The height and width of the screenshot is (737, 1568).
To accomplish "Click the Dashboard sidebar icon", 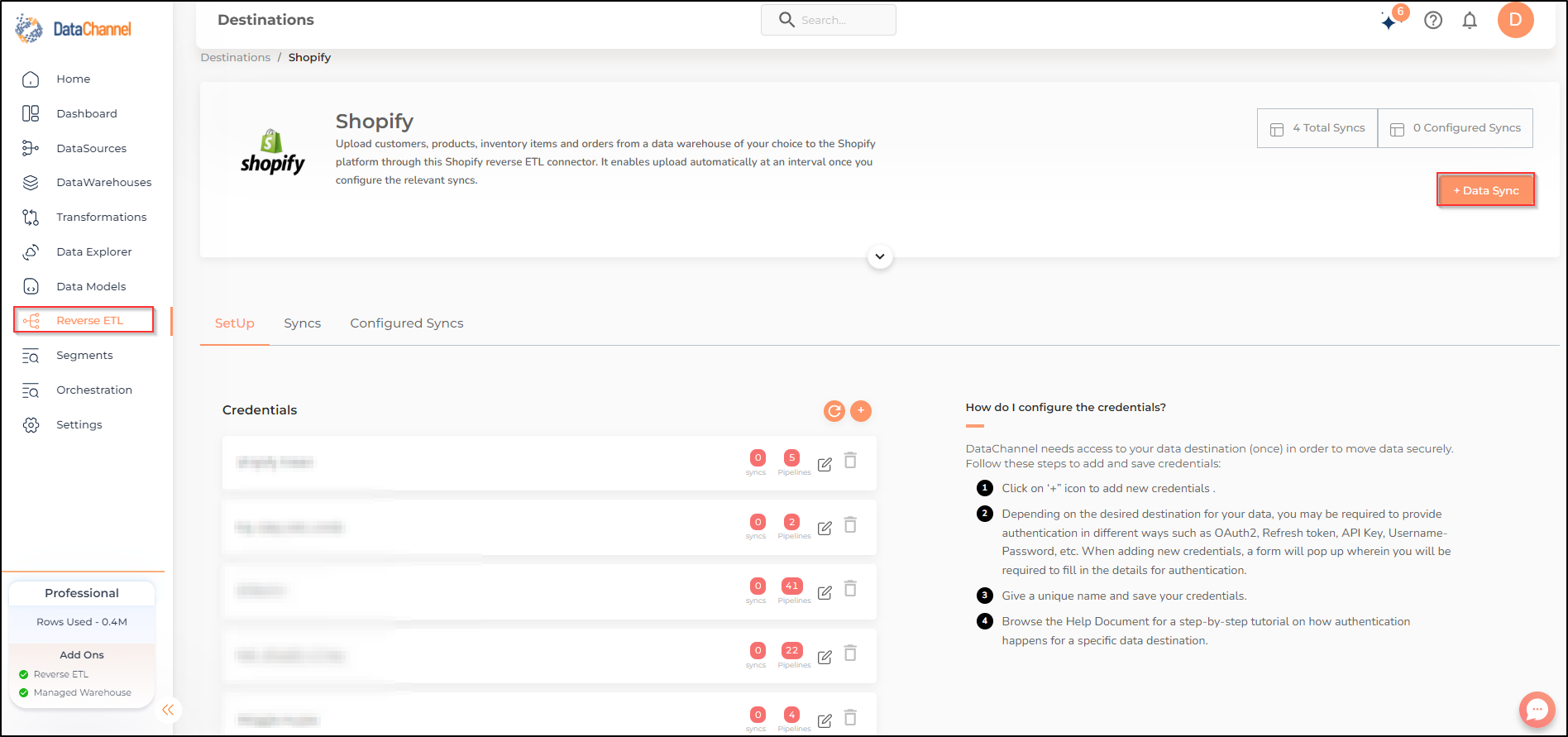I will [31, 113].
